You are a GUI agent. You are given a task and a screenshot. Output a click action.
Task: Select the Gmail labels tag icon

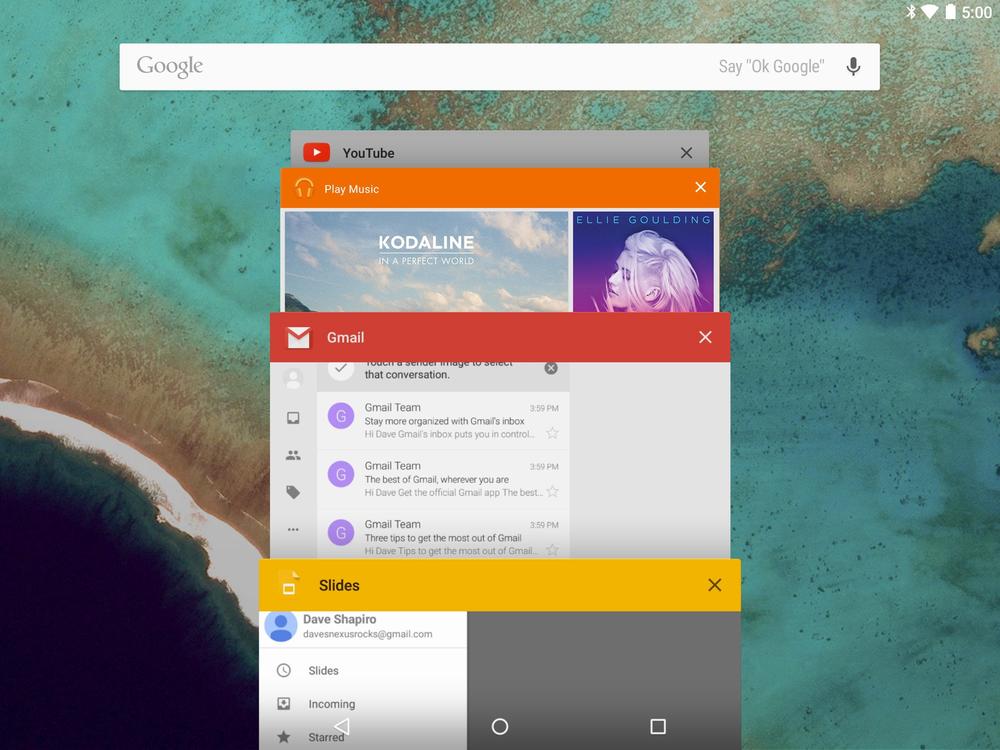[293, 492]
